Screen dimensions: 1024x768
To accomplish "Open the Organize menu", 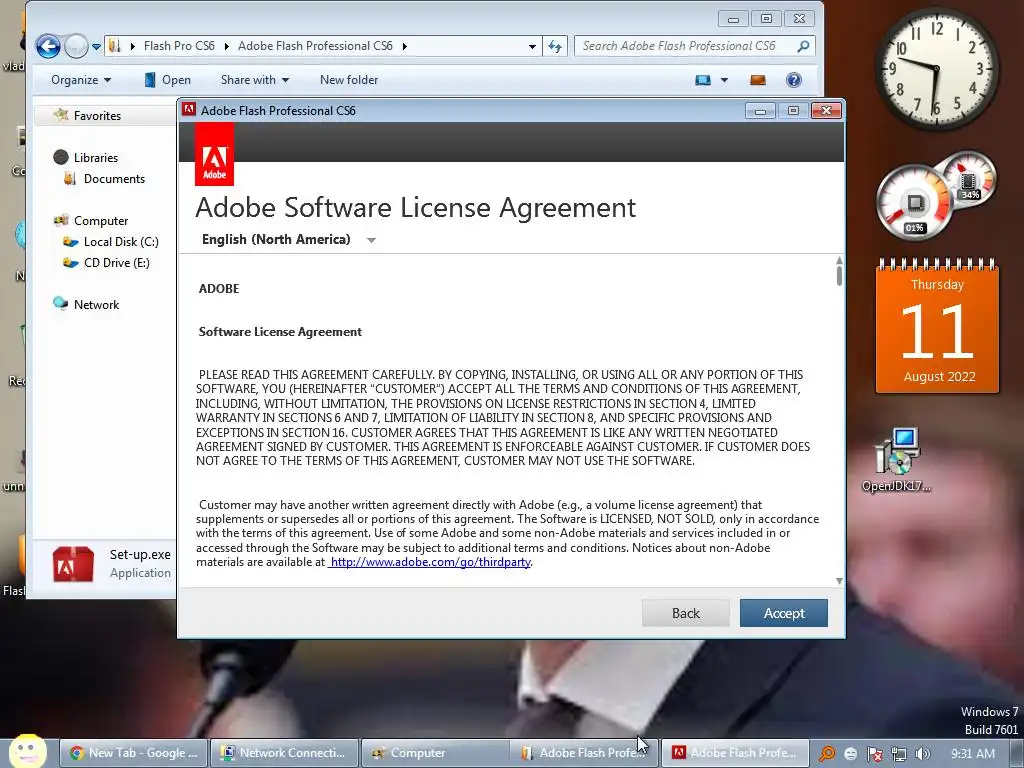I will [81, 80].
